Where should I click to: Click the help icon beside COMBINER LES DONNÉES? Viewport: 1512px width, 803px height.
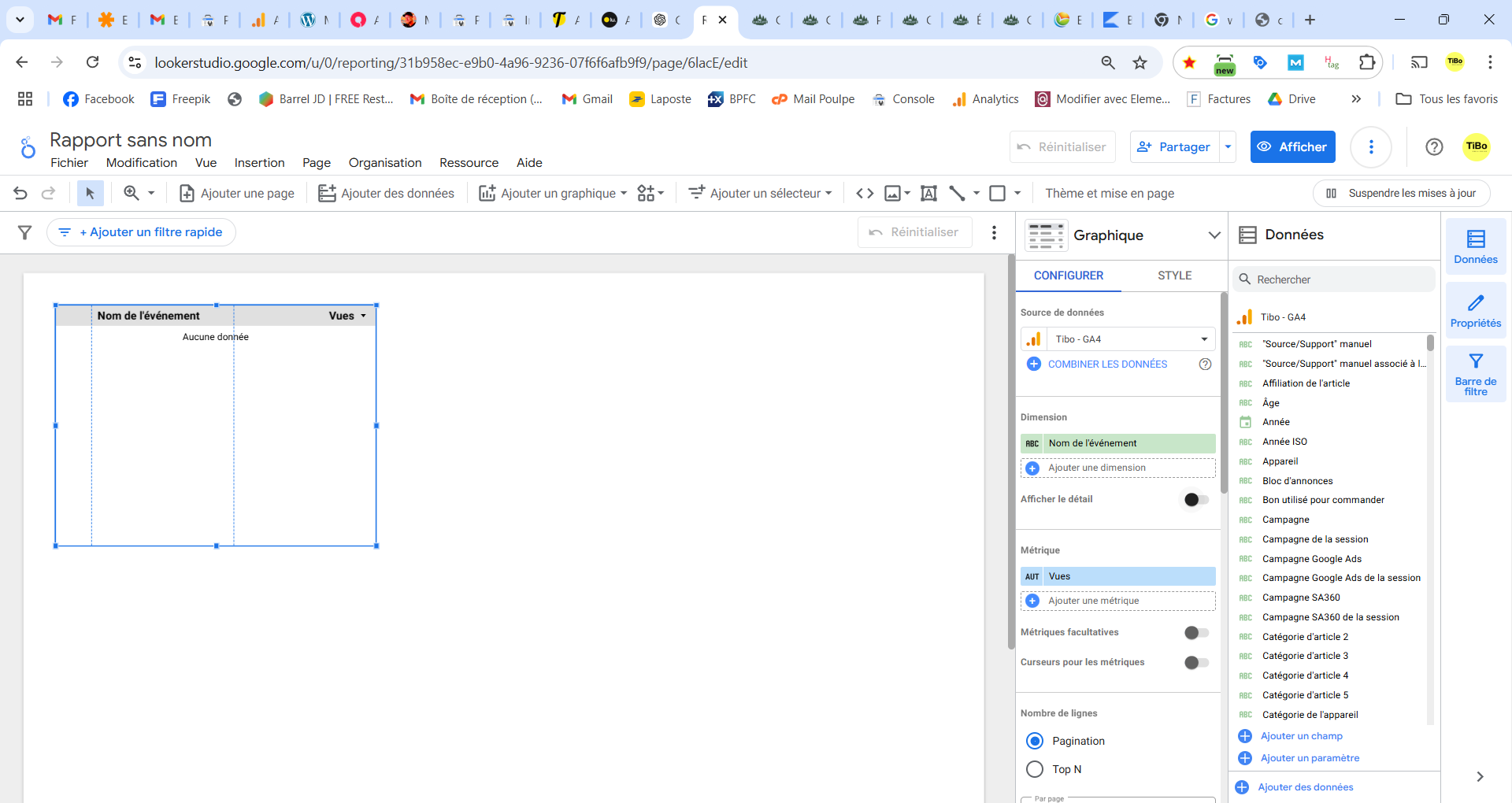(x=1204, y=364)
